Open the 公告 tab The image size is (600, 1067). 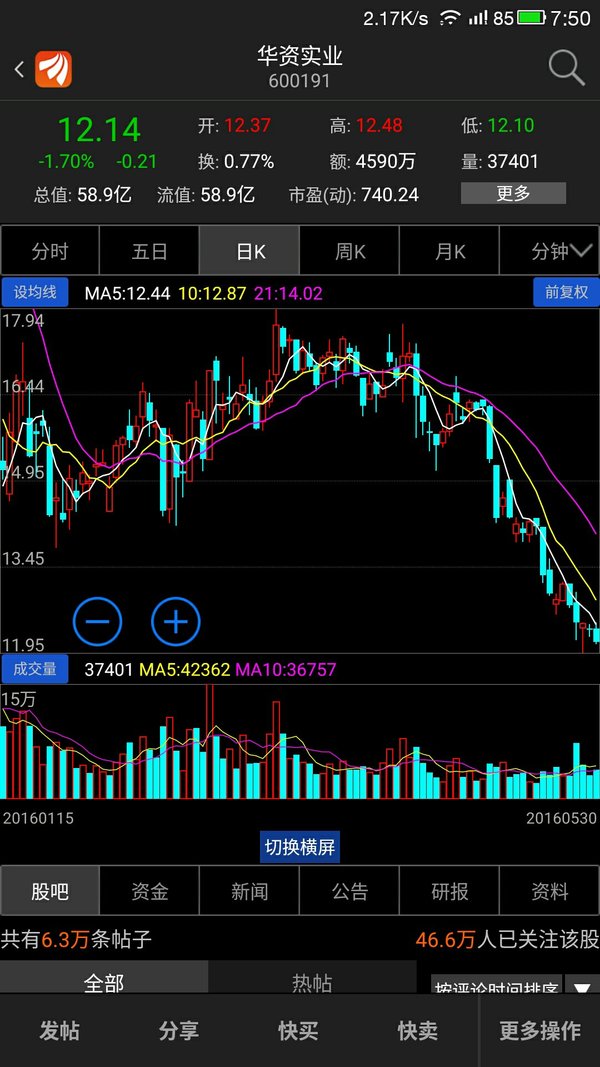pos(350,891)
